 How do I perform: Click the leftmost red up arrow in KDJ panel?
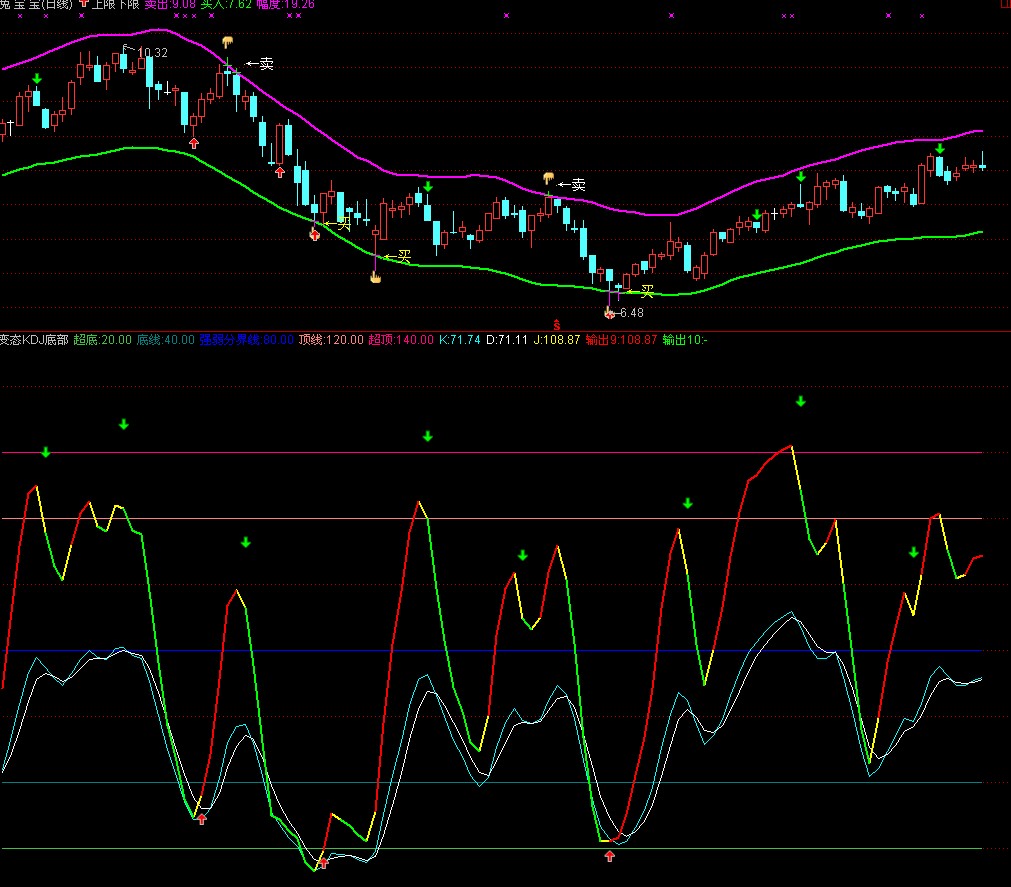point(201,819)
